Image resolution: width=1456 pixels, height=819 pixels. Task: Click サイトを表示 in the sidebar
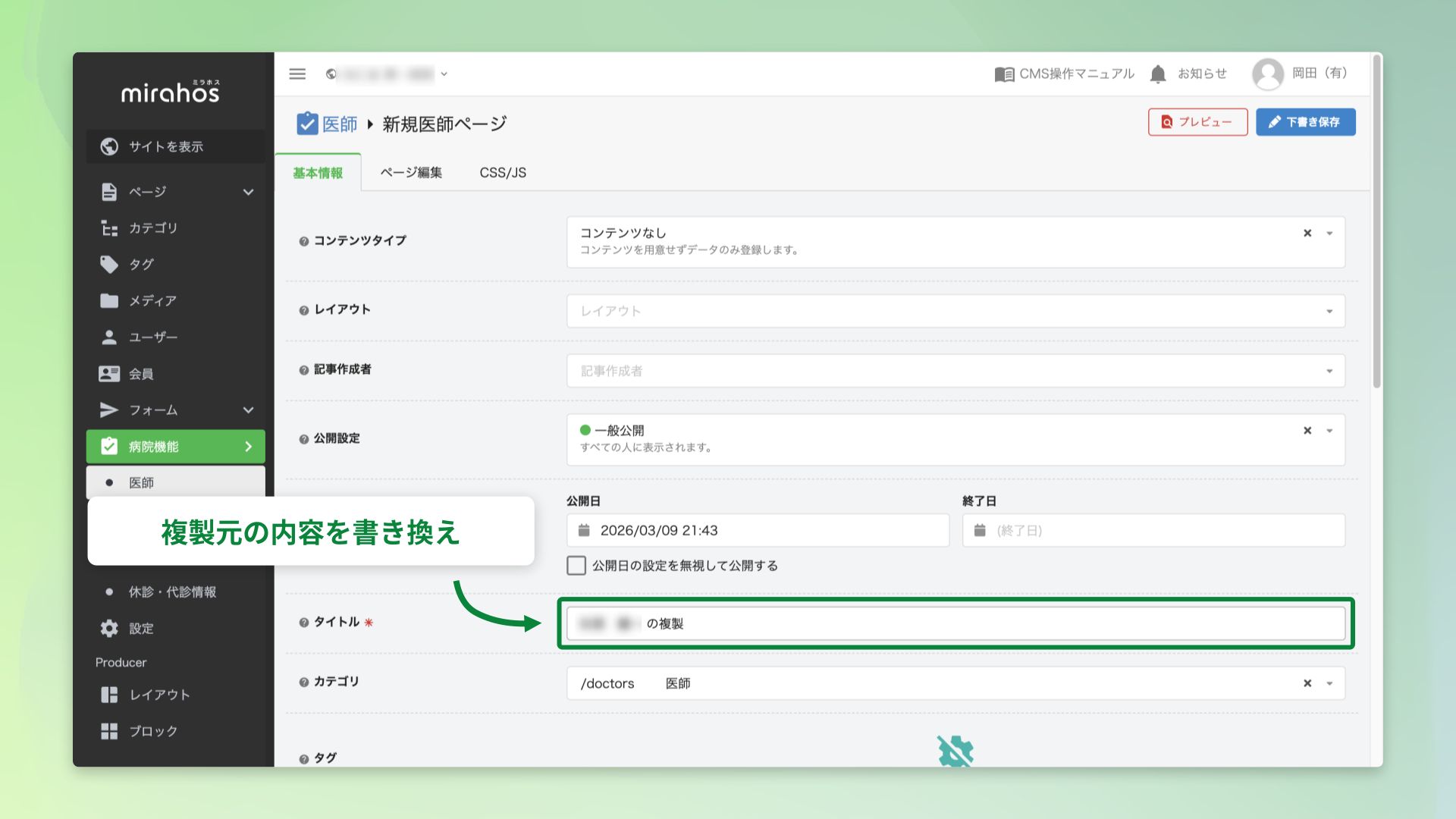[x=175, y=146]
